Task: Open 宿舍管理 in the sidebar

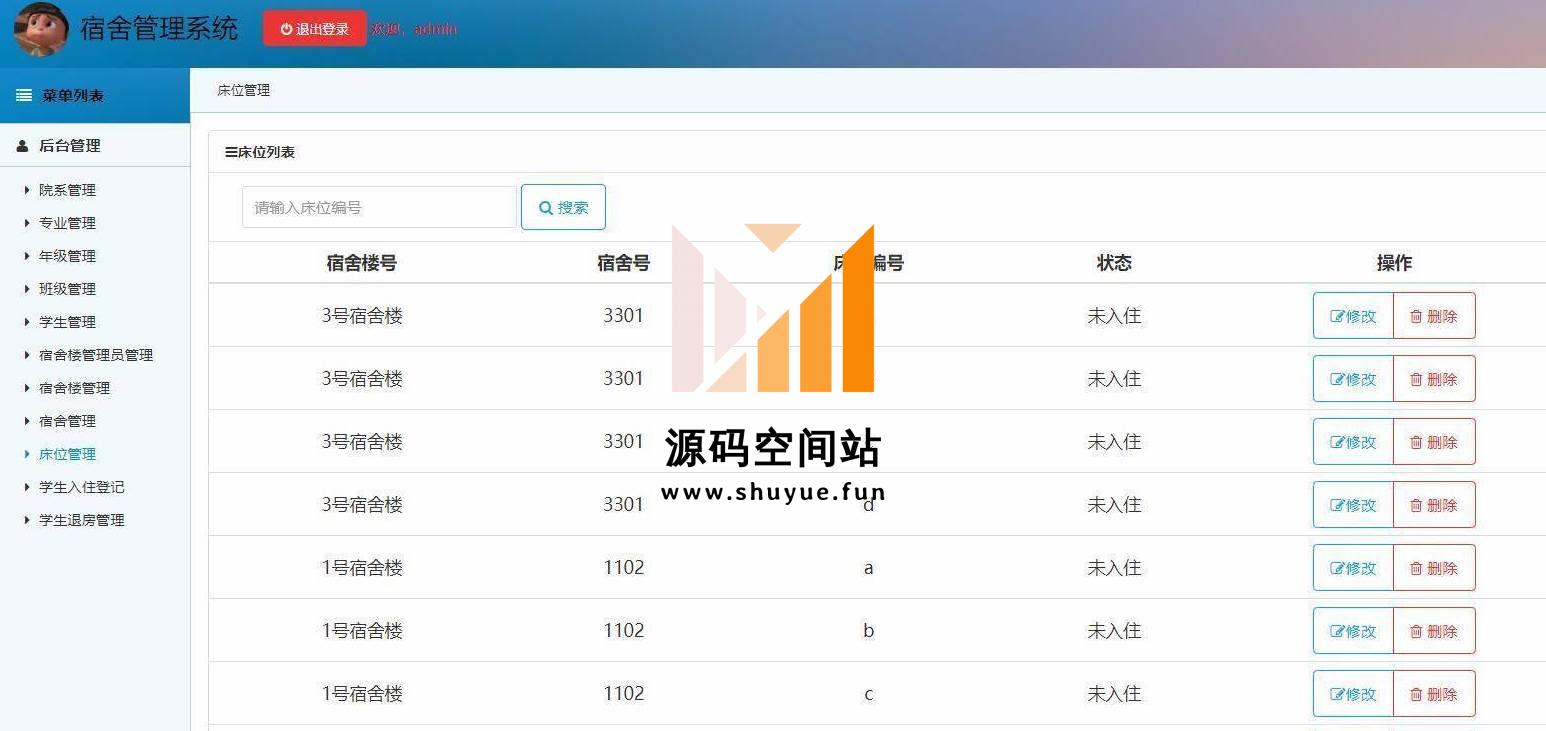Action: pyautogui.click(x=67, y=421)
